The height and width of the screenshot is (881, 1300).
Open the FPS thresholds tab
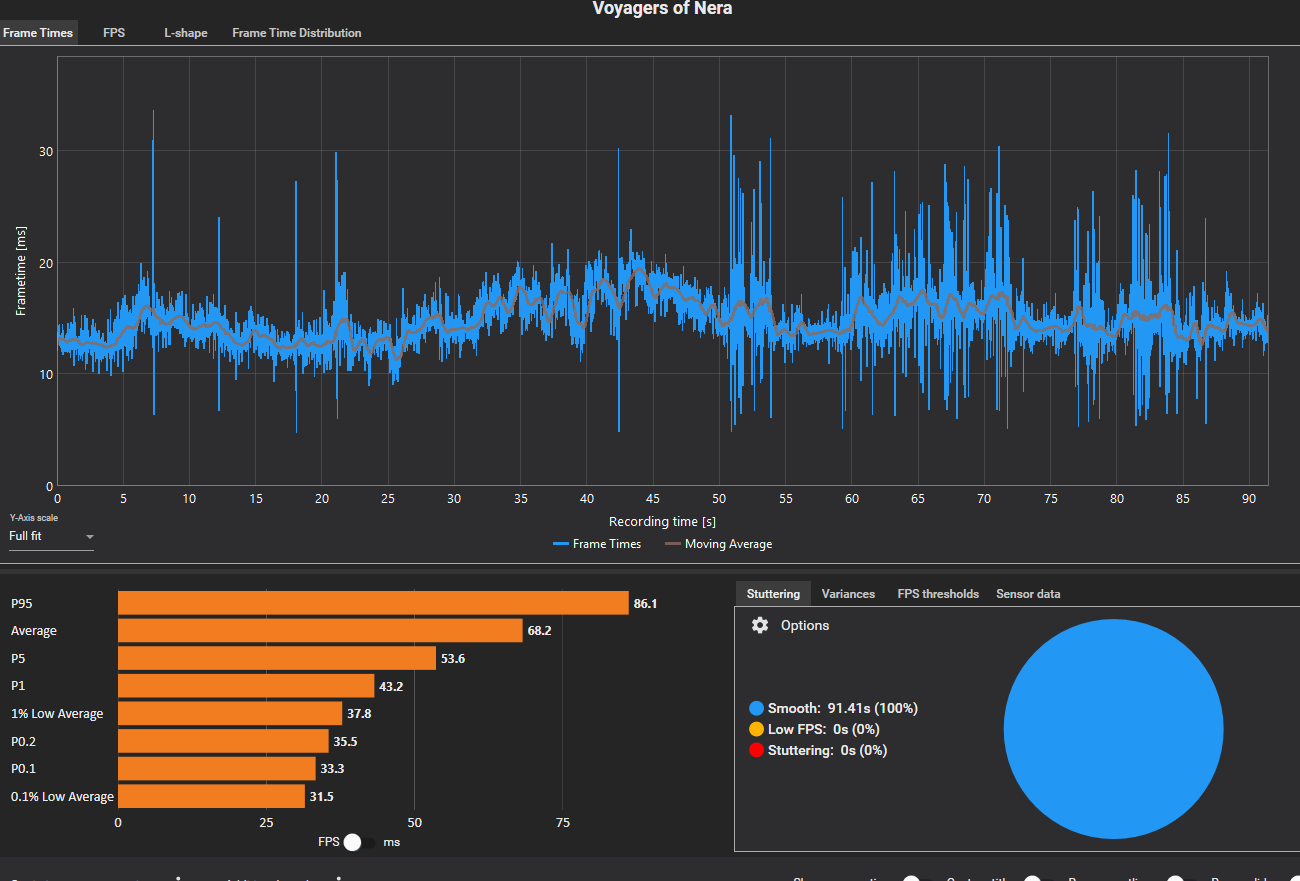(938, 594)
